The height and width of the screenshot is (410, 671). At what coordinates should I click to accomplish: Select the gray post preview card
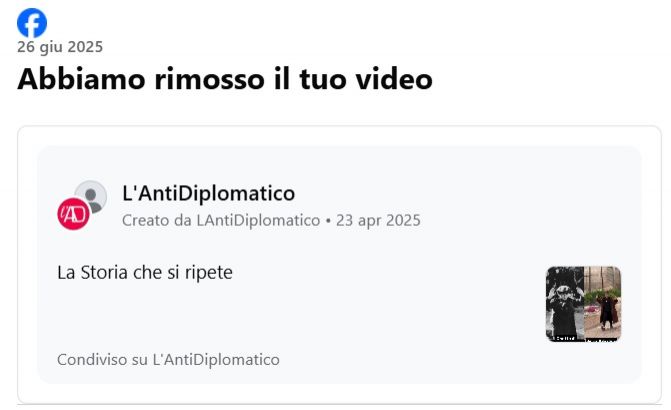[x=339, y=265]
